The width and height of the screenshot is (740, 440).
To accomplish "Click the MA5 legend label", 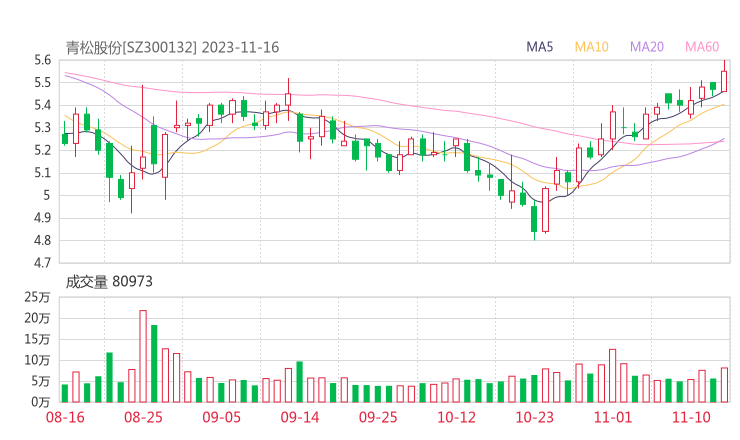I will tap(539, 47).
